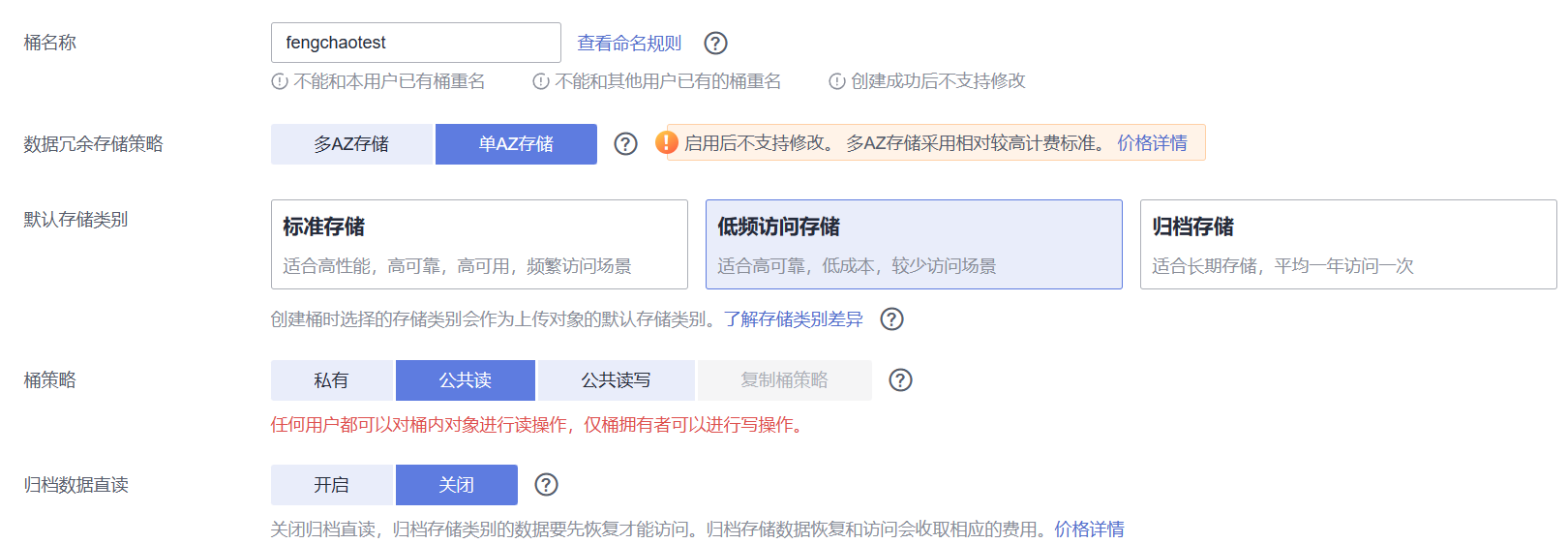
Task: Click help icon beside 归档数据直读 关闭 option
Action: coord(546,485)
